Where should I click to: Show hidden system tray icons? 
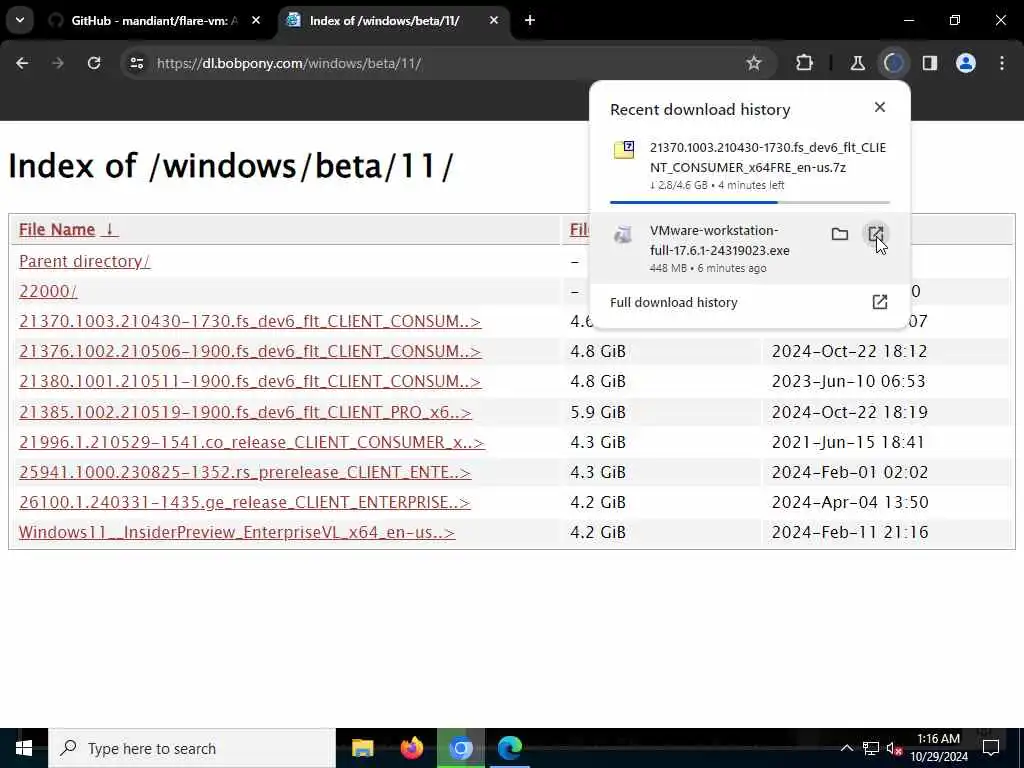pos(846,748)
